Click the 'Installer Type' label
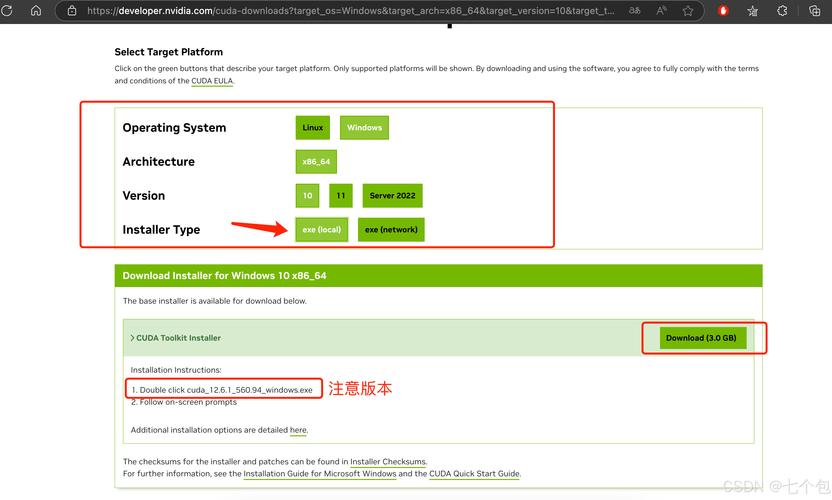832x500 pixels. coord(161,229)
